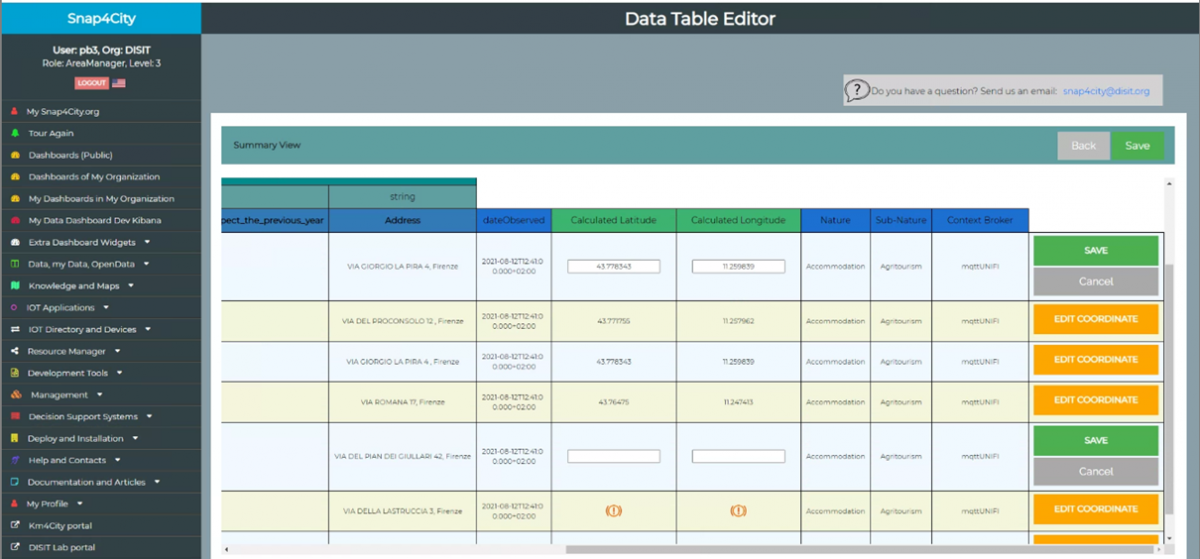
Task: Click the US flag language icon
Action: [x=118, y=83]
